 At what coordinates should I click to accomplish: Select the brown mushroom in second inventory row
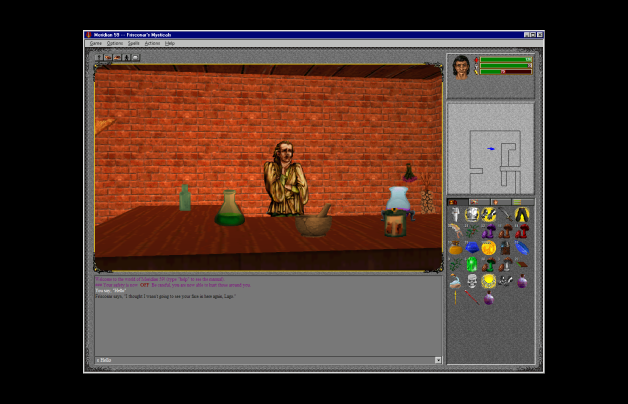click(505, 231)
